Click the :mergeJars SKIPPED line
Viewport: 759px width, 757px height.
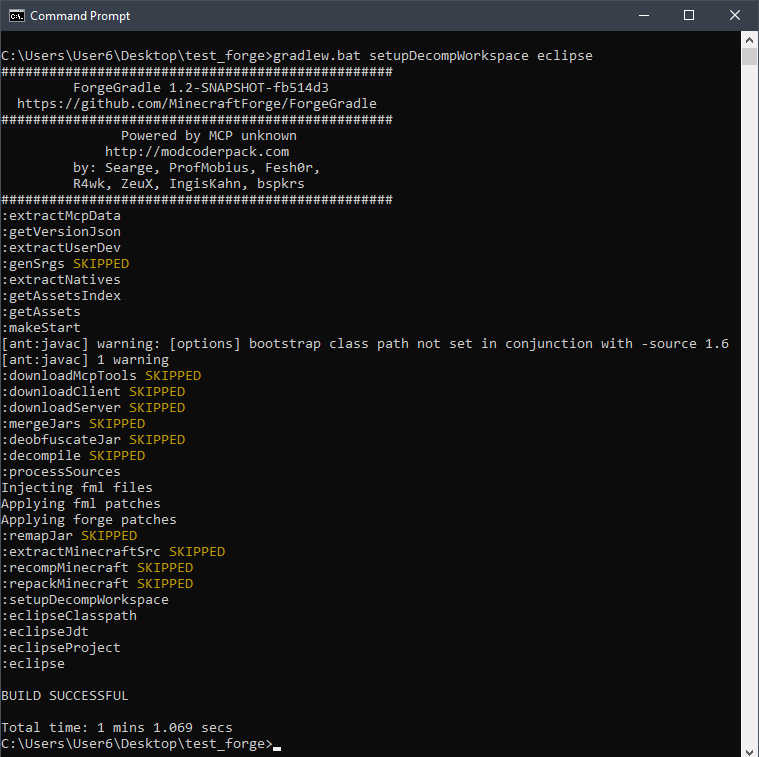[73, 424]
